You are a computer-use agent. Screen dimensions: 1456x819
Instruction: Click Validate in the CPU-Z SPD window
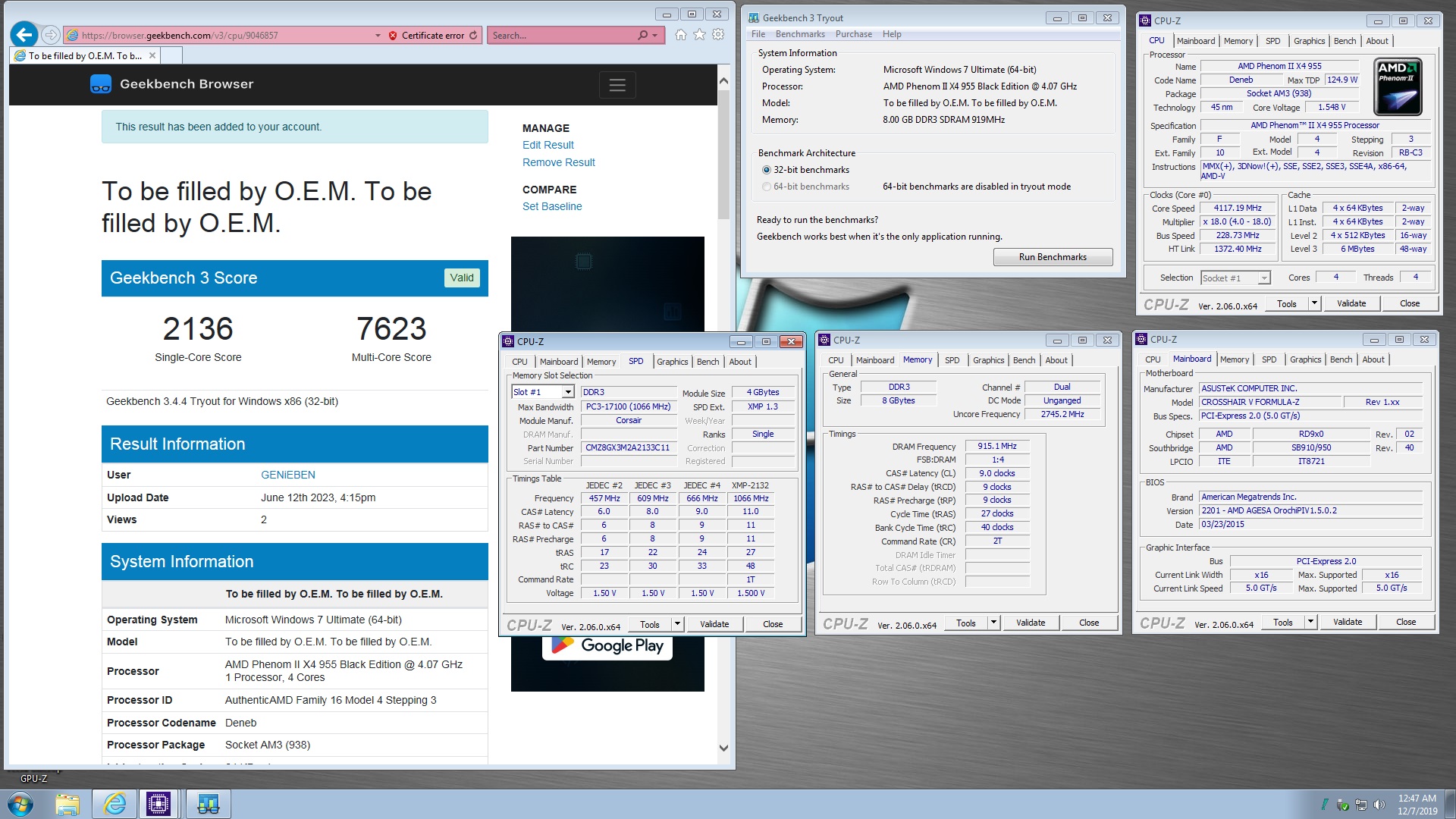tap(714, 624)
